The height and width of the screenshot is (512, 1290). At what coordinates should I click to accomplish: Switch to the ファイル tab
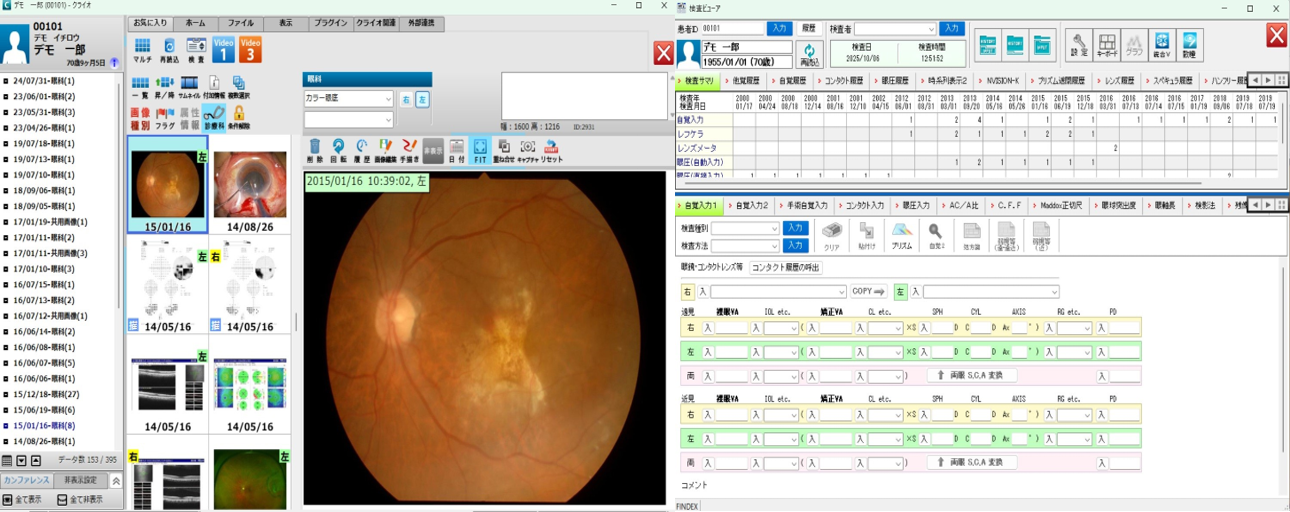click(x=240, y=23)
